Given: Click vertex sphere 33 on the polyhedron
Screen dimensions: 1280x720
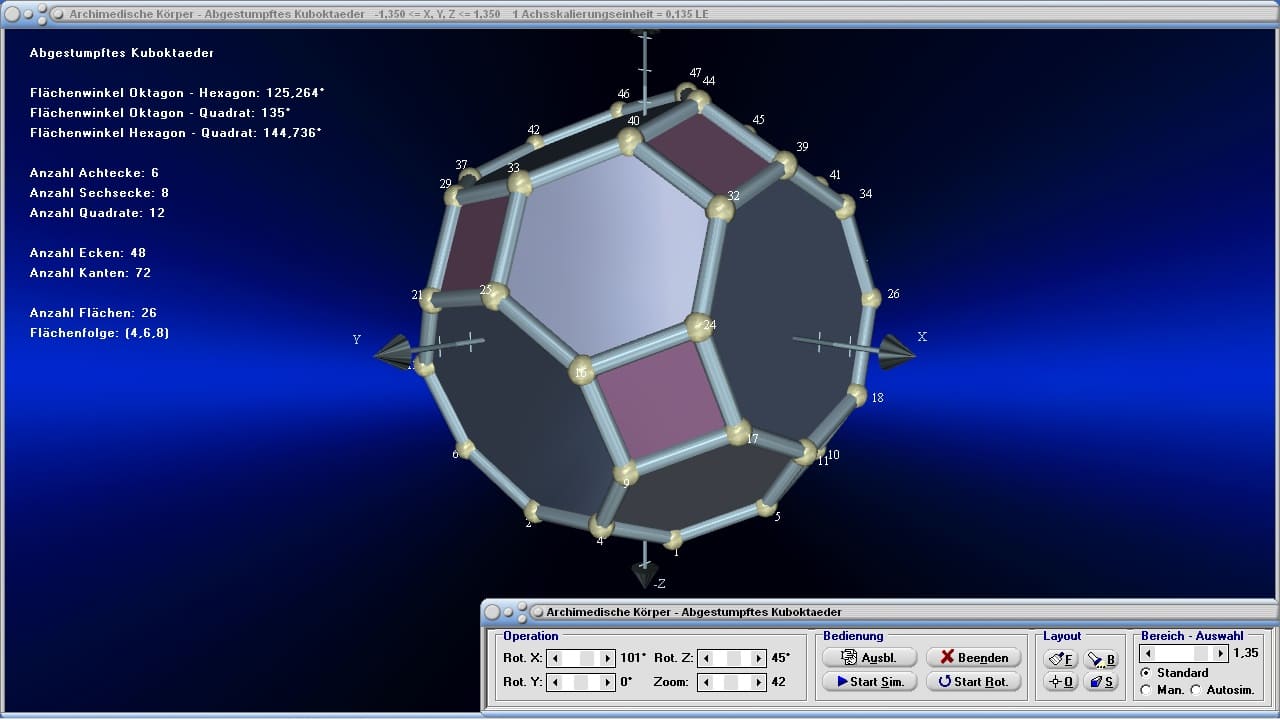Looking at the screenshot, I should coord(519,184).
